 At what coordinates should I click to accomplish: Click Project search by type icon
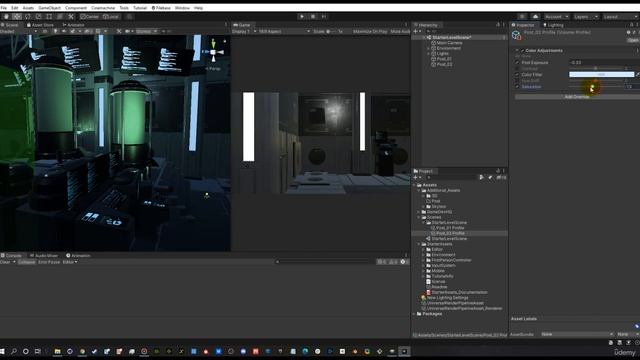coord(482,178)
